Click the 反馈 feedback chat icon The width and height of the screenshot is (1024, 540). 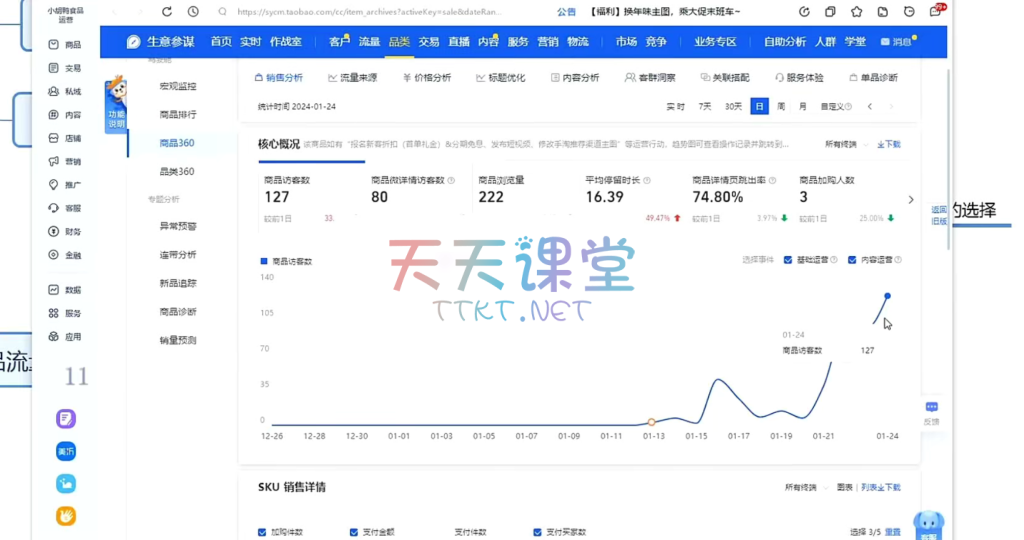(x=931, y=408)
